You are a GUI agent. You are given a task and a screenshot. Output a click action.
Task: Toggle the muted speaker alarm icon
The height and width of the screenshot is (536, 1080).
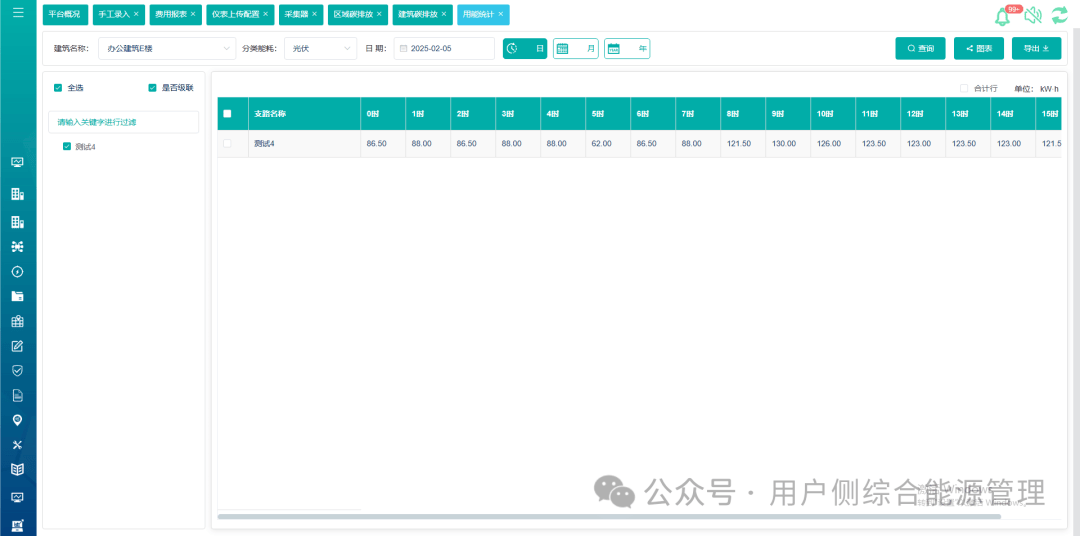click(x=1032, y=17)
